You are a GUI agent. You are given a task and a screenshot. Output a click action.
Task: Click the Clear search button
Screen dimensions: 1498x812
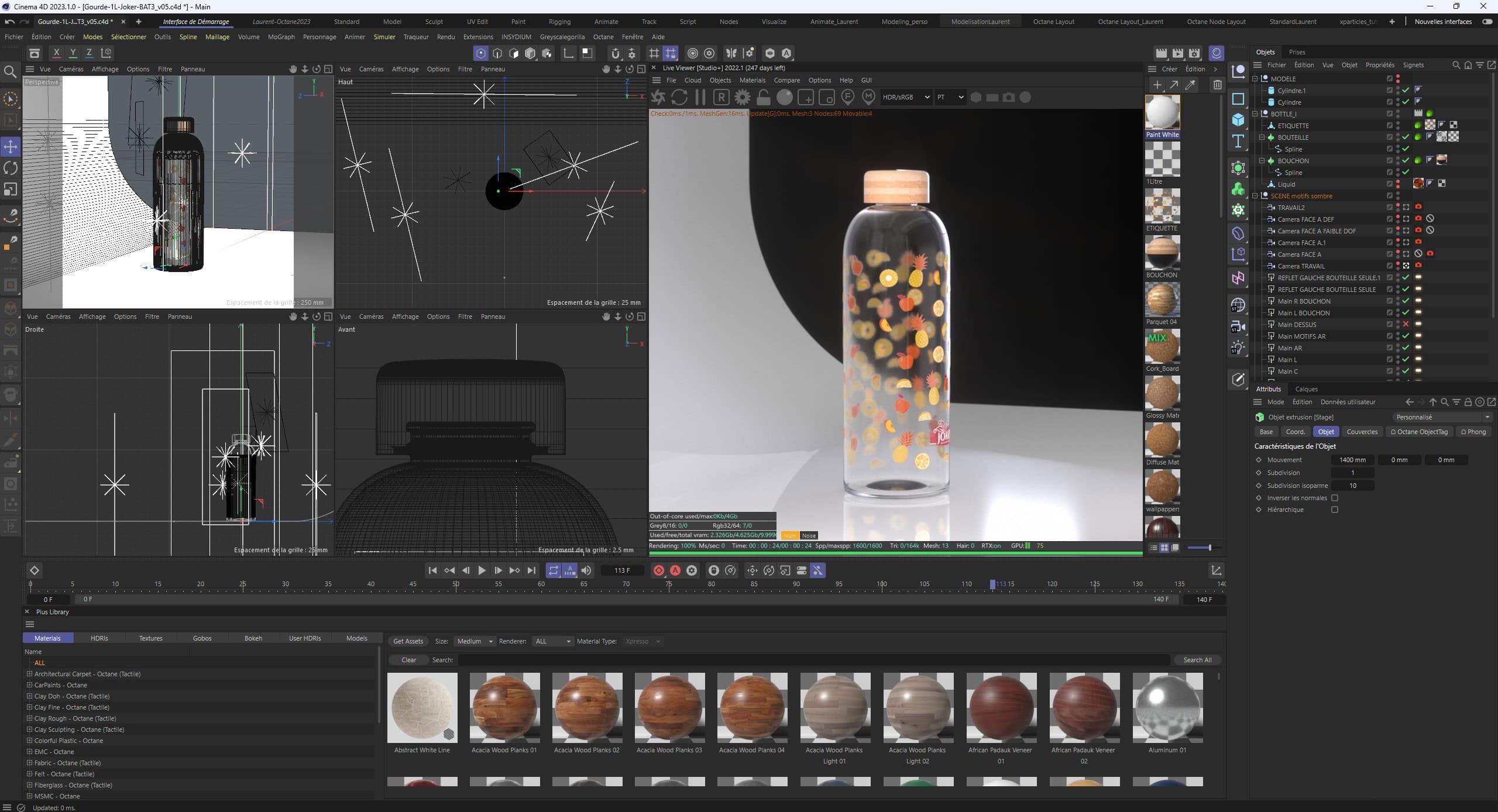click(x=408, y=660)
